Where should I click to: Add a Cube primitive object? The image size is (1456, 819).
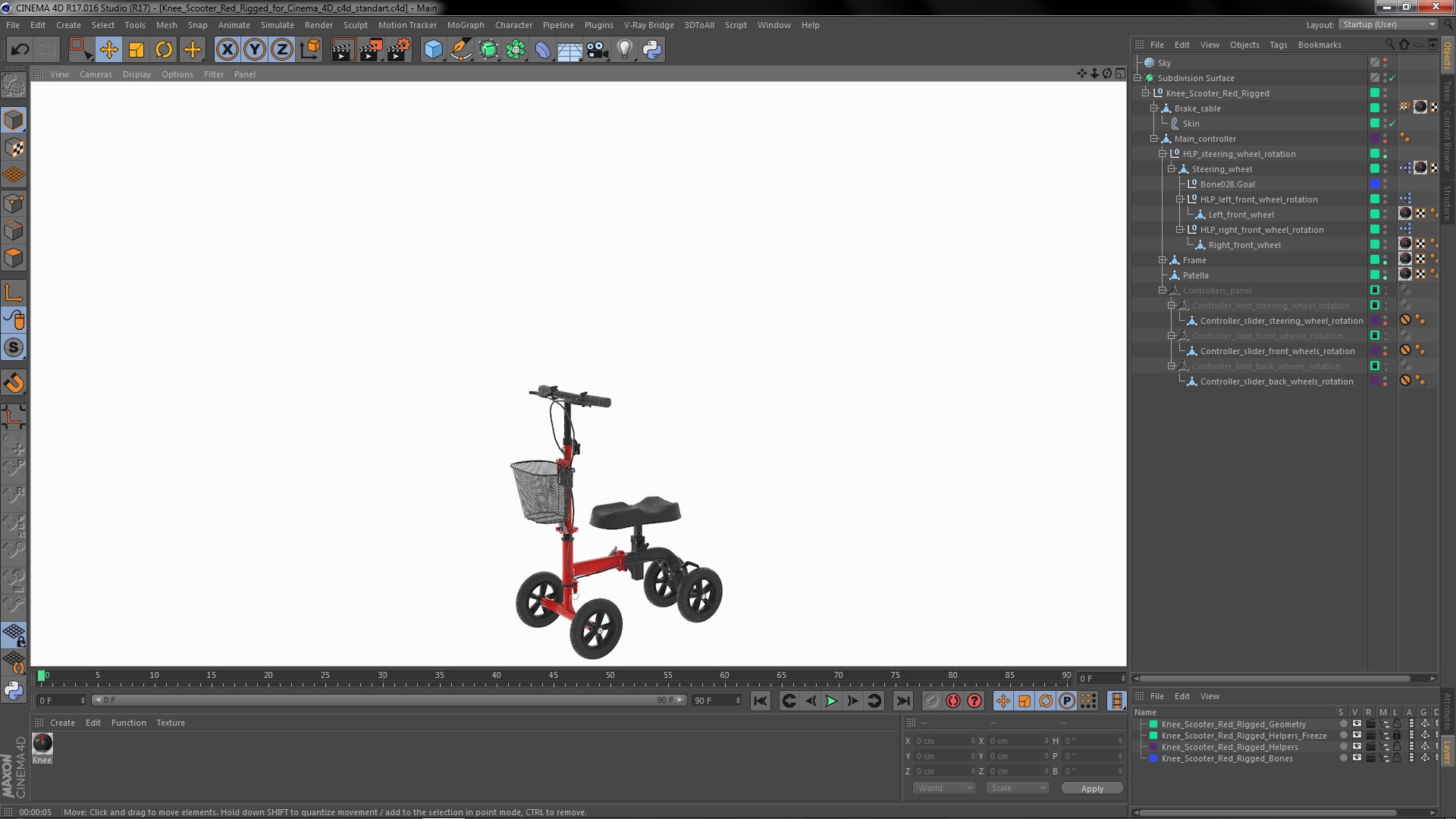click(x=433, y=50)
